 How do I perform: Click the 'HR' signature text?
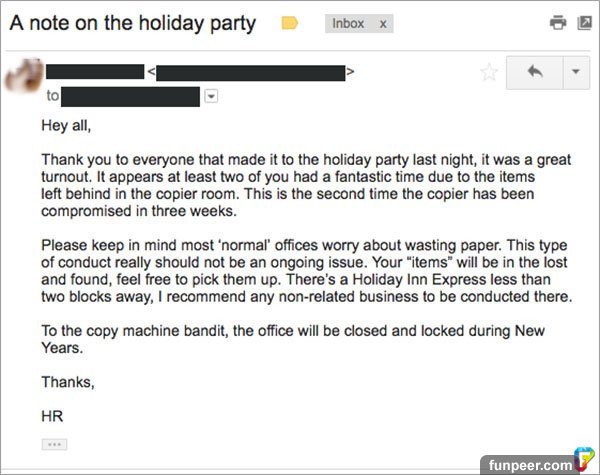pyautogui.click(x=52, y=414)
